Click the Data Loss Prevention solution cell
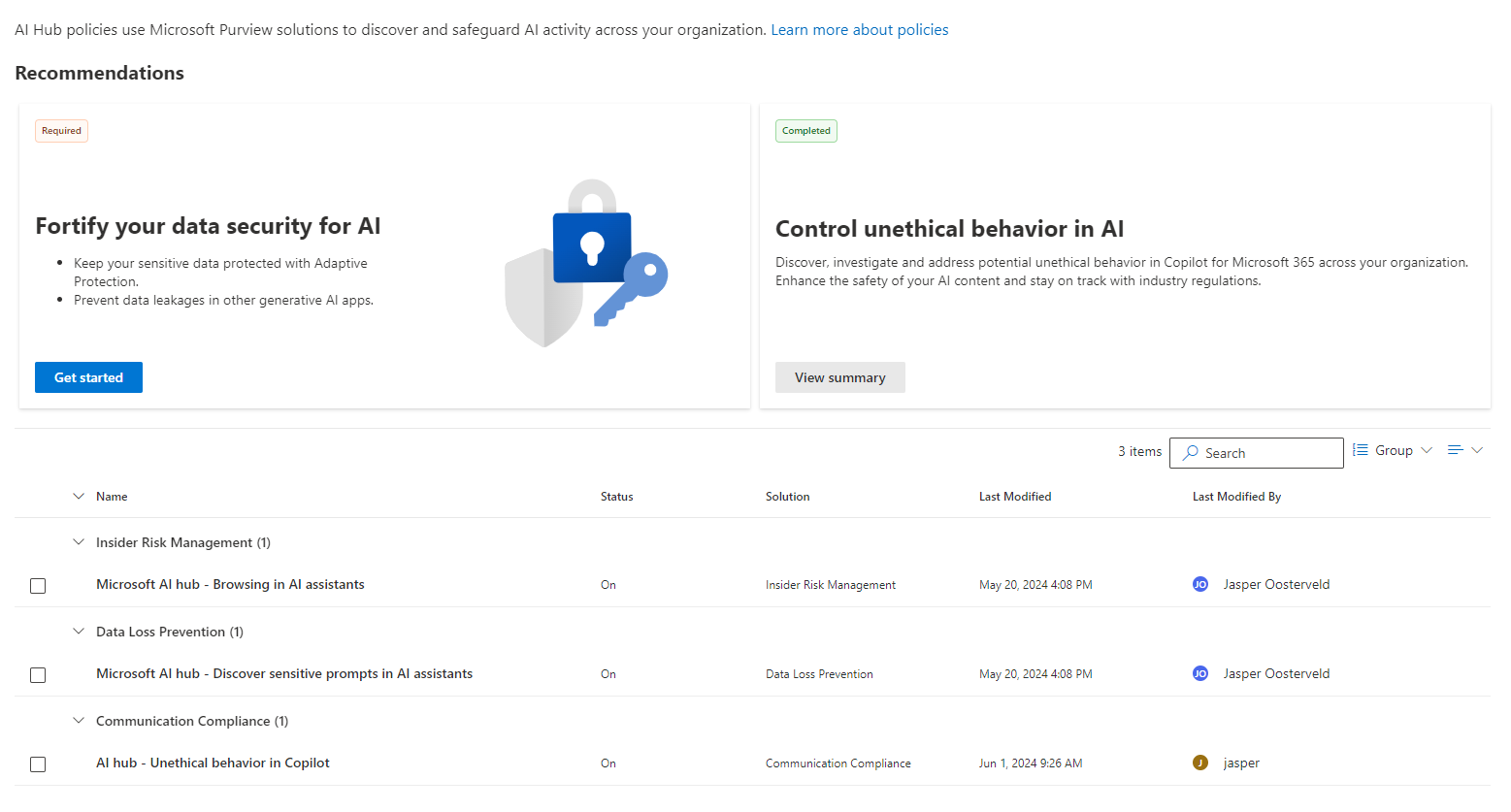The width and height of the screenshot is (1511, 812). click(819, 674)
